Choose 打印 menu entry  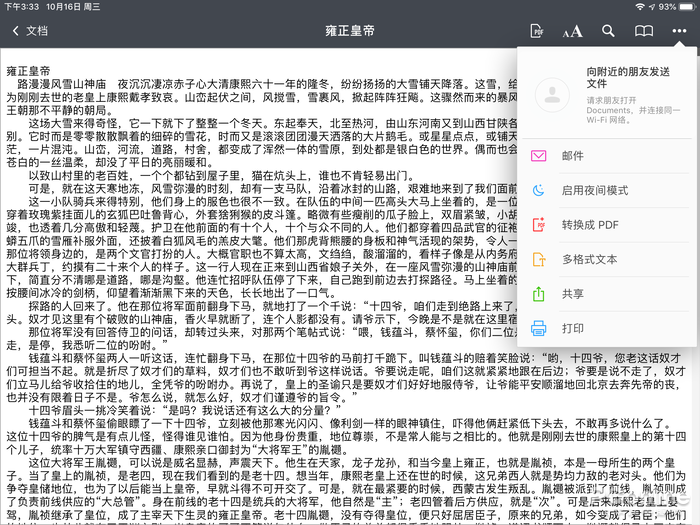pos(607,329)
